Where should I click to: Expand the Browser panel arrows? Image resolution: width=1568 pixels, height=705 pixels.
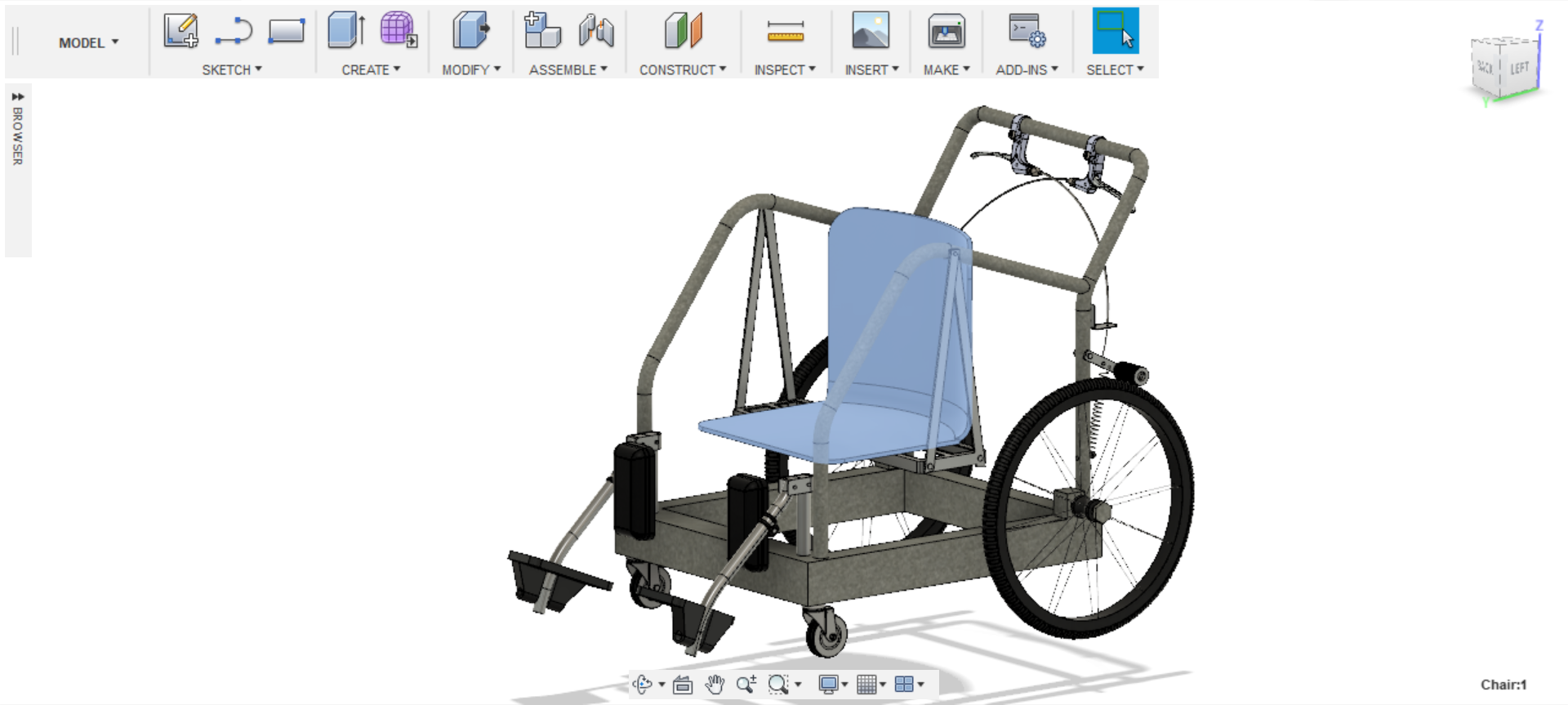[18, 96]
